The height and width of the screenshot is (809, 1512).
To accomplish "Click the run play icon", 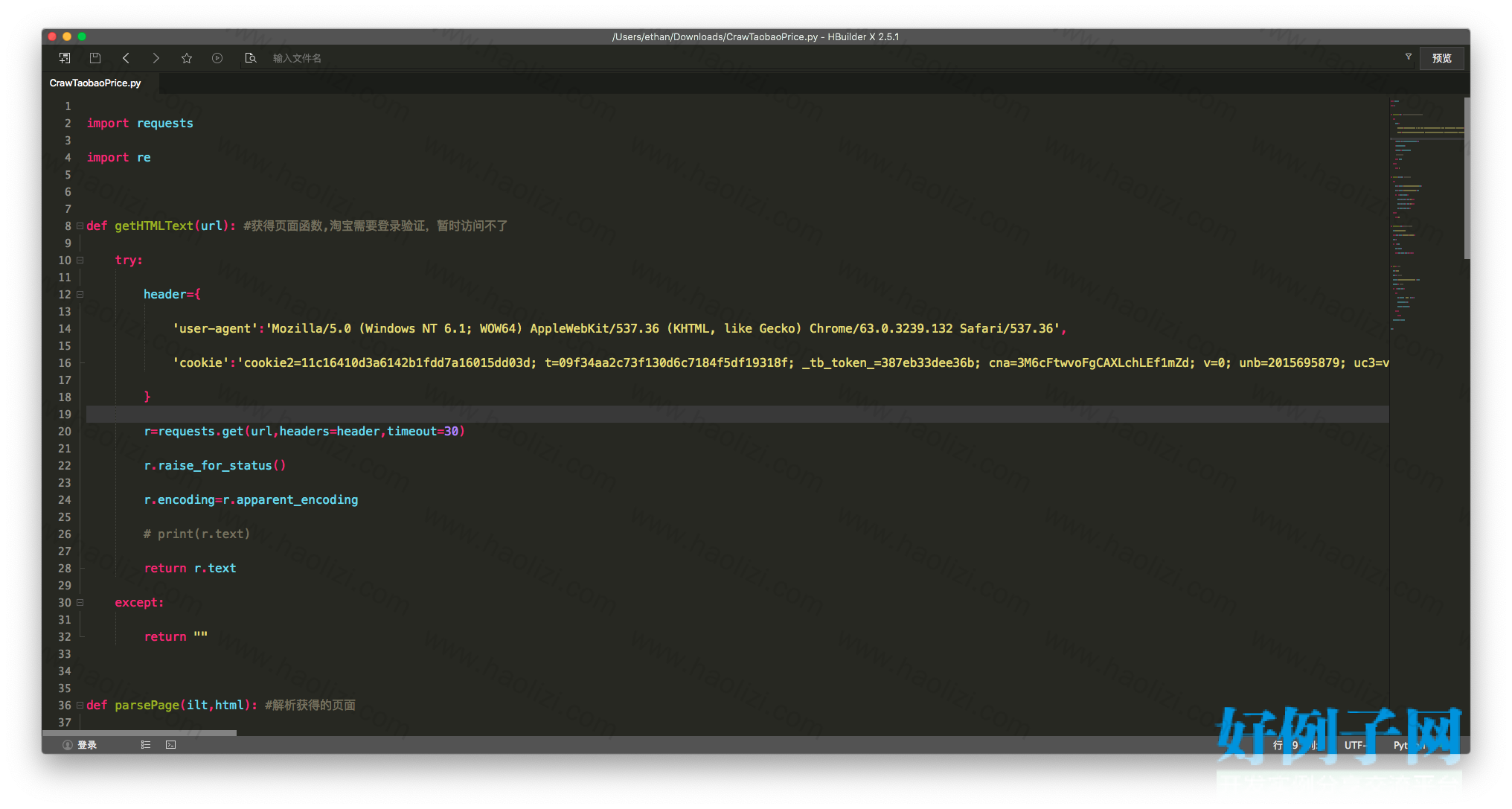I will [217, 58].
